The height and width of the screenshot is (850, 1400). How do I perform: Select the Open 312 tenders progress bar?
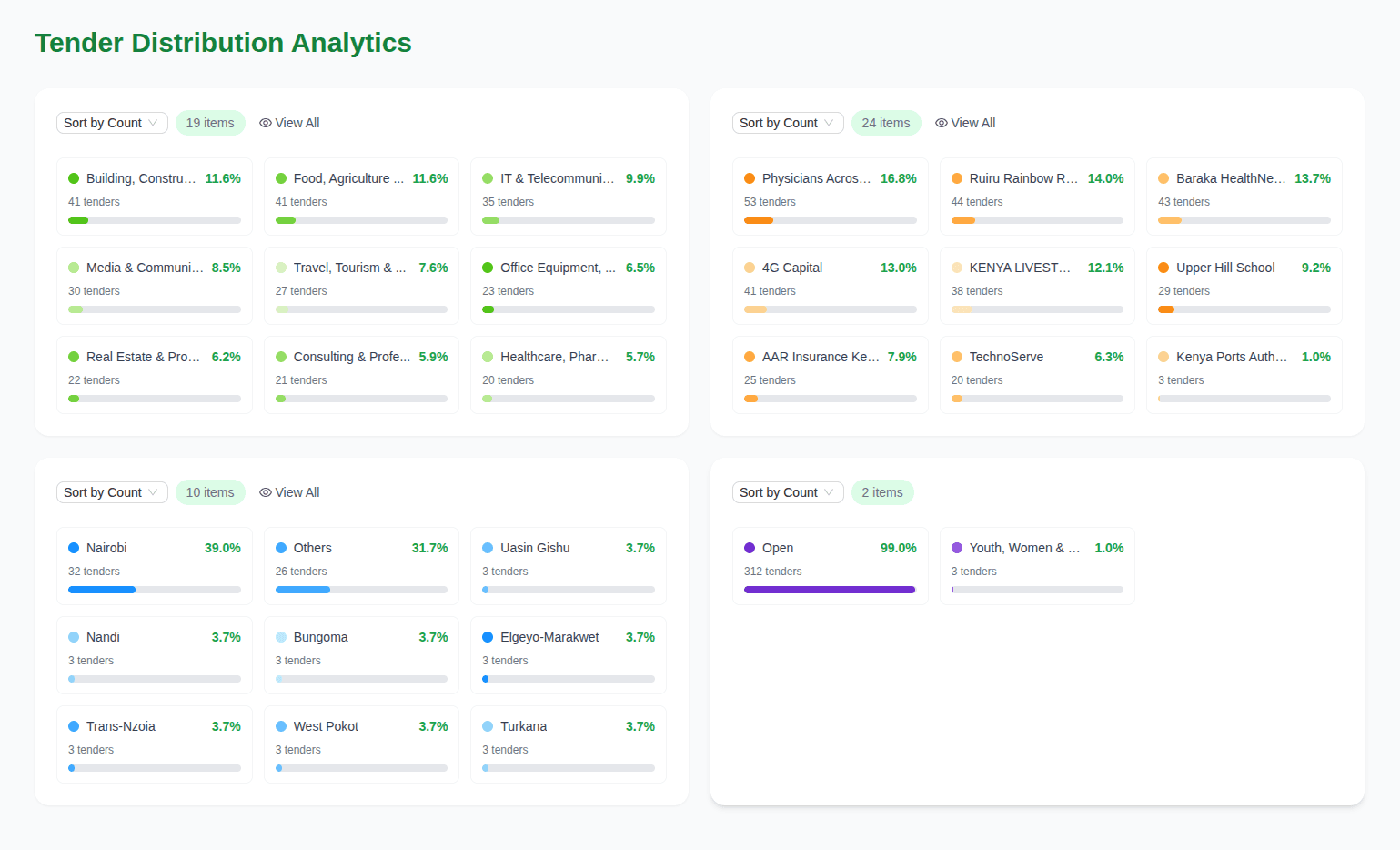(830, 590)
